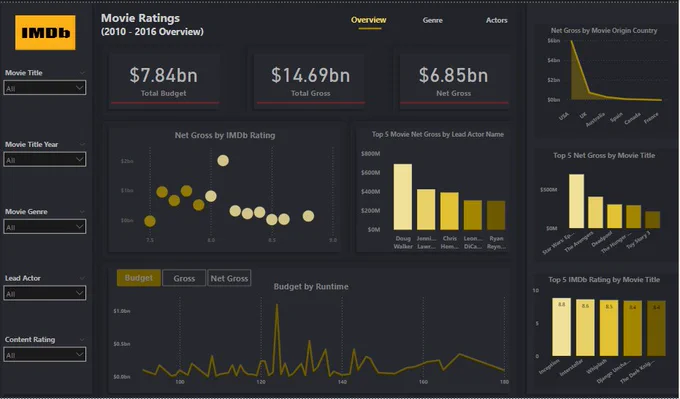This screenshot has height=399, width=680.
Task: Collapse the Lead Actor slicer chevron
Action: 82,278
